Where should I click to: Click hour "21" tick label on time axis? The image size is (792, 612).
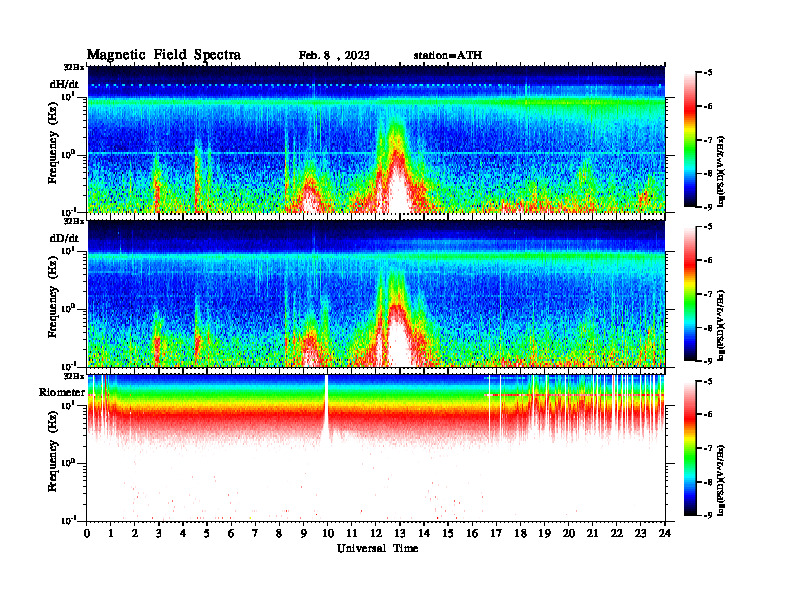pos(592,533)
